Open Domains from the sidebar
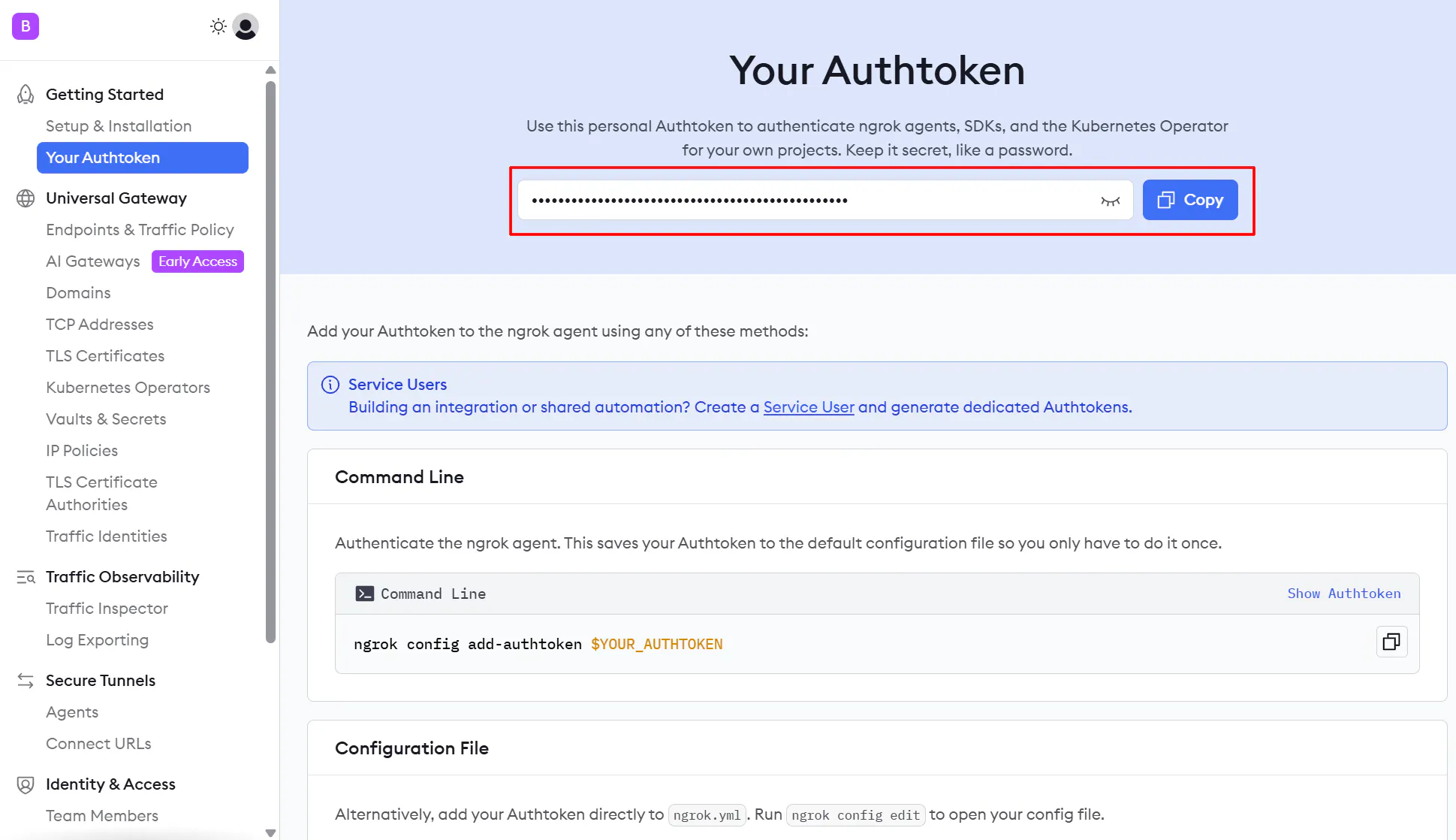1456x840 pixels. [x=78, y=292]
